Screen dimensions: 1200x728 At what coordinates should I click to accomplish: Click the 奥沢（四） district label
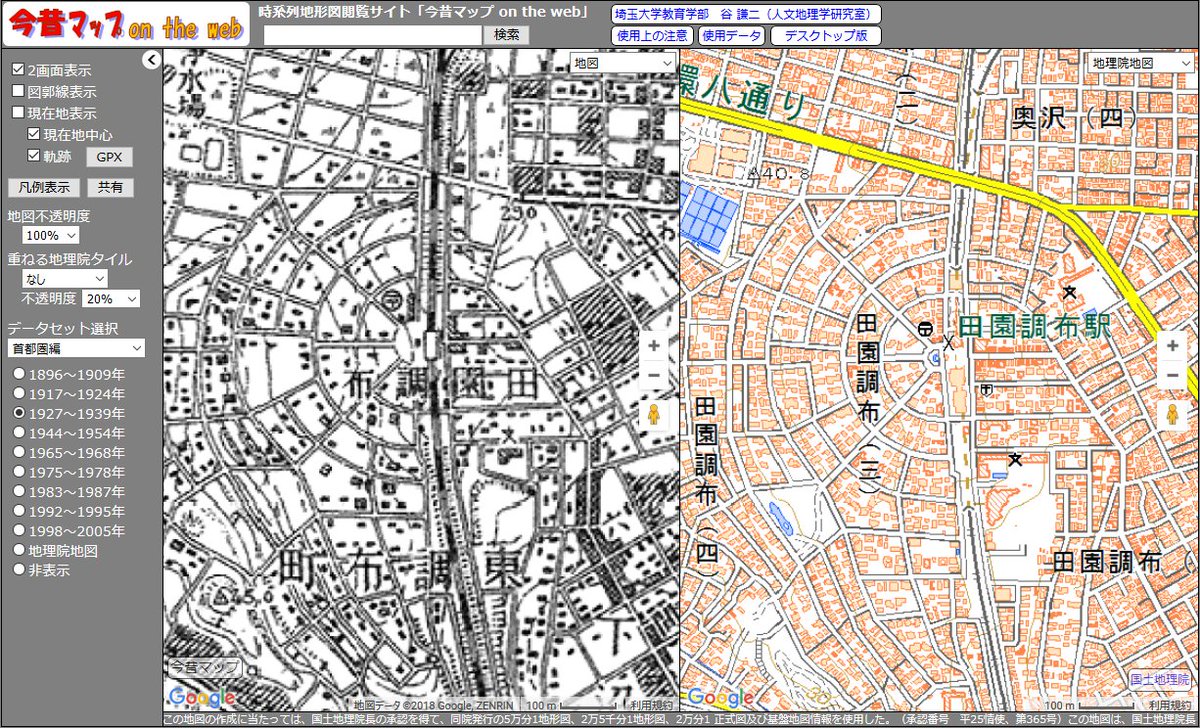click(1075, 117)
